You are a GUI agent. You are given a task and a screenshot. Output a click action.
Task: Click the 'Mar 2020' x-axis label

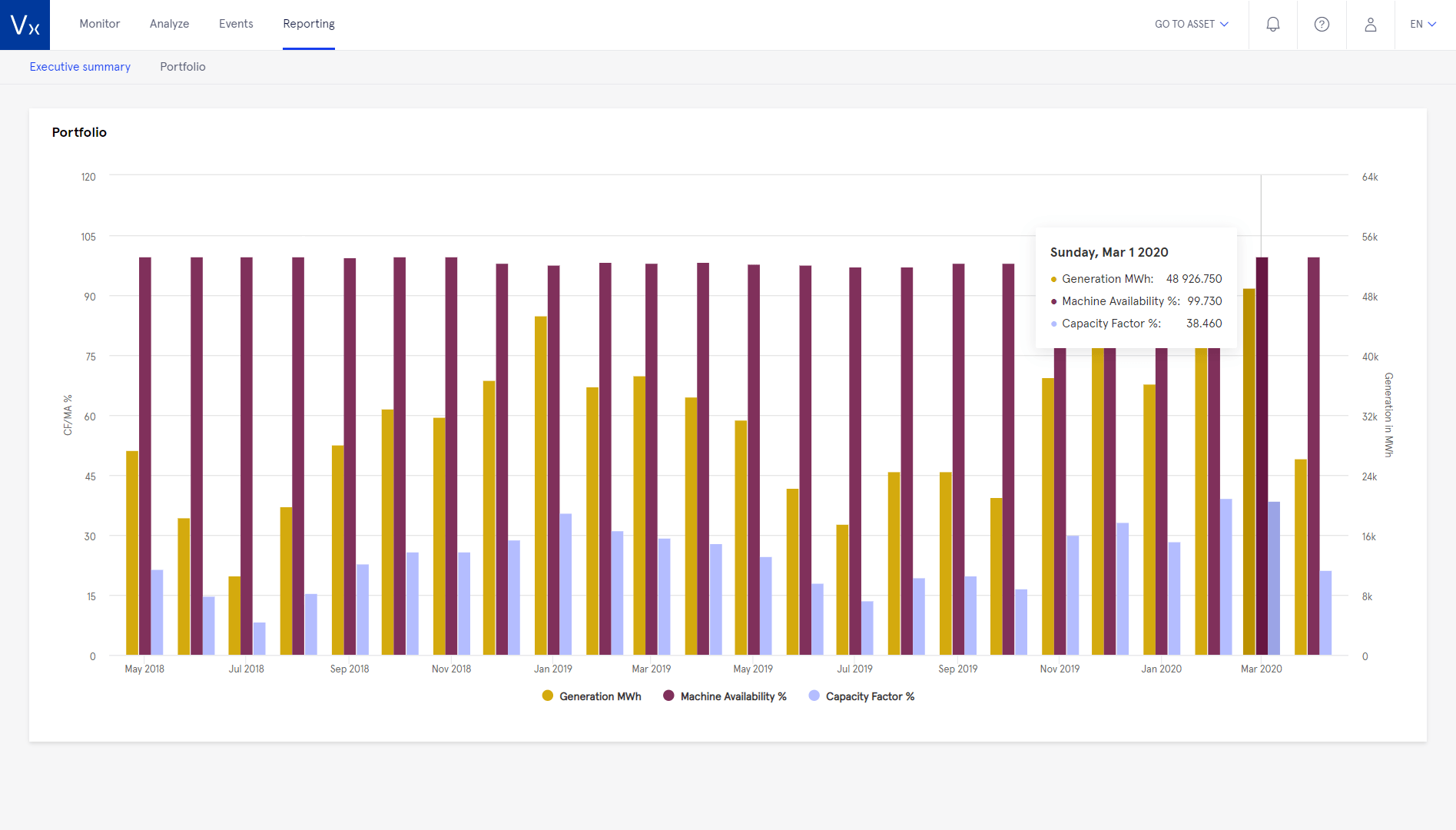[x=1261, y=669]
